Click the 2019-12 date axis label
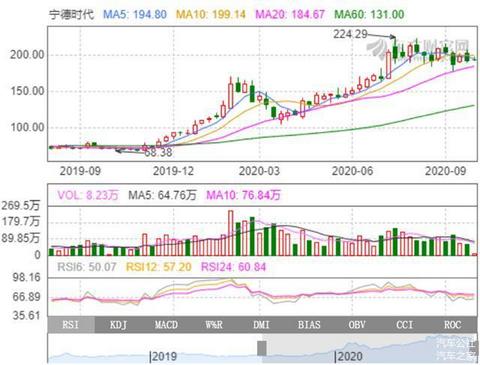The height and width of the screenshot is (365, 480). [x=173, y=171]
